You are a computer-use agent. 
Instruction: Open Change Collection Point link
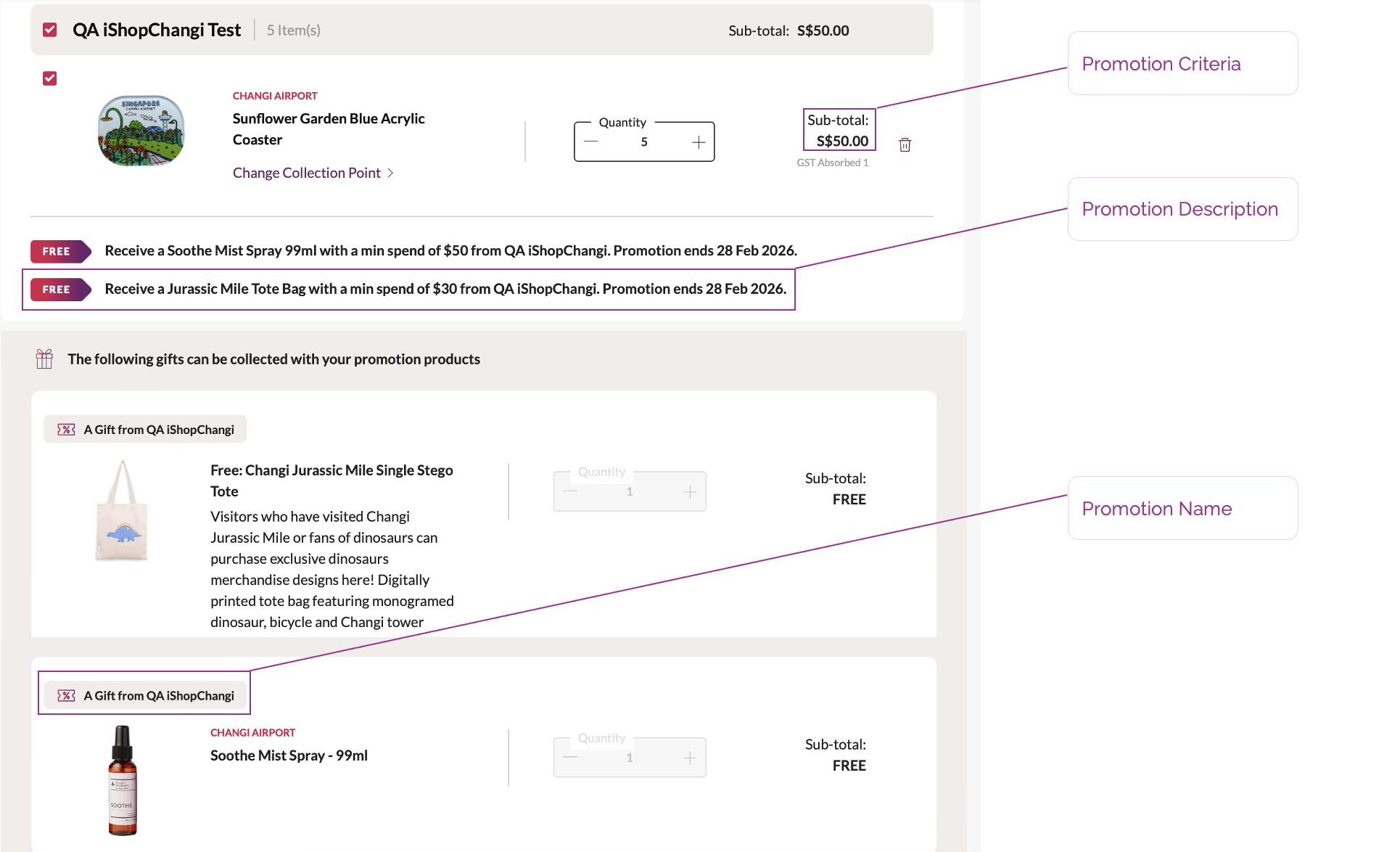click(306, 173)
